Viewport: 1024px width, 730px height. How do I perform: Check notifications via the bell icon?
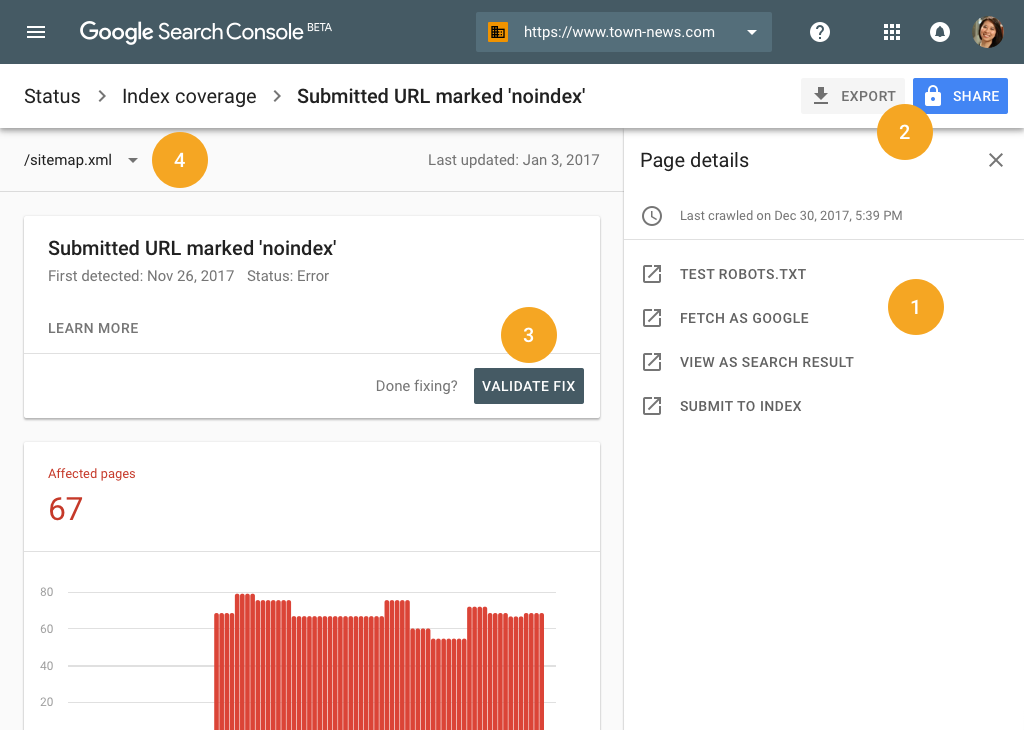tap(939, 31)
